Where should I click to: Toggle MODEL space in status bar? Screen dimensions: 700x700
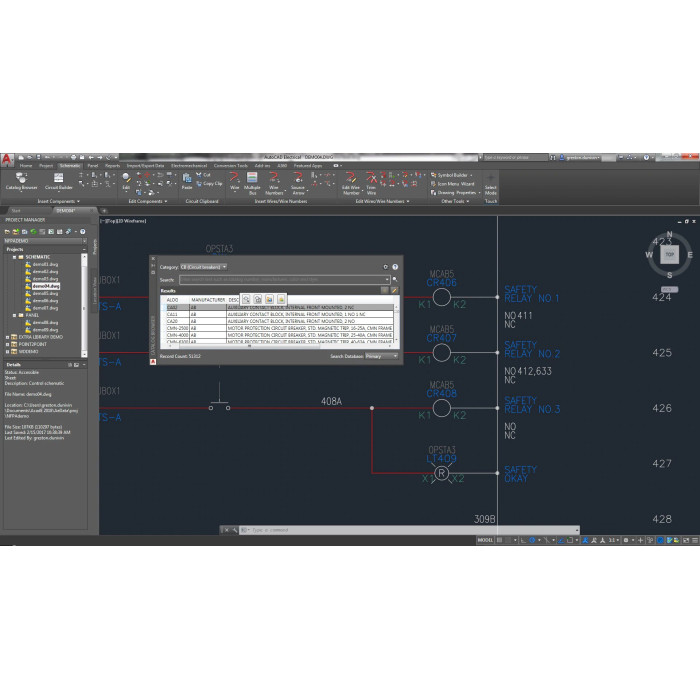(x=485, y=540)
